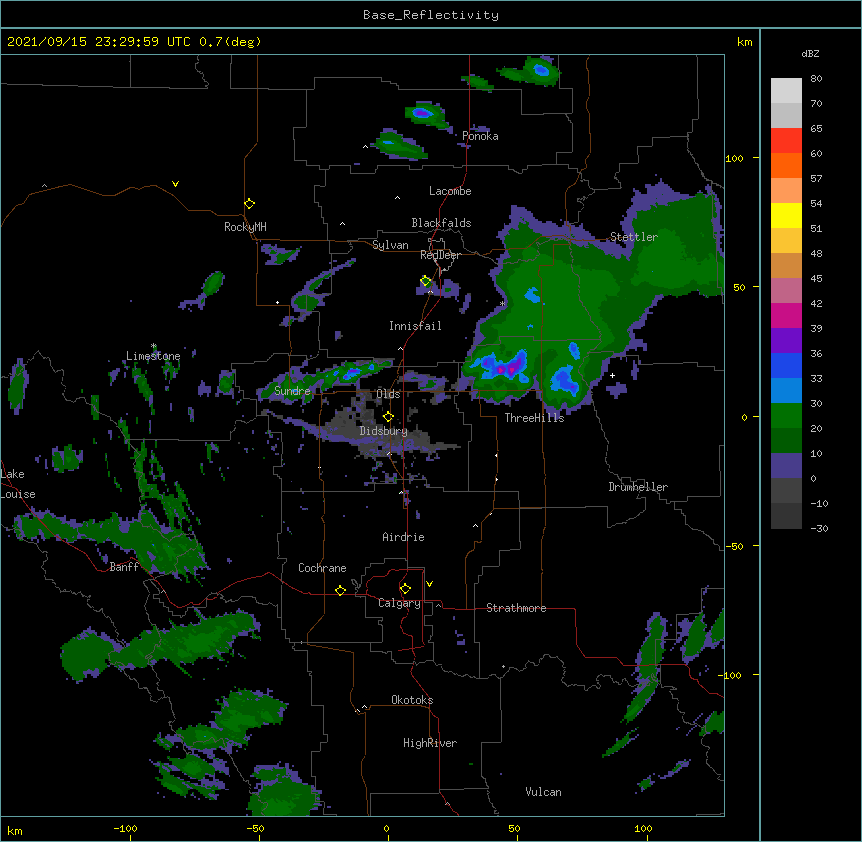862x842 pixels.
Task: Click the Okotoks town label
Action: [x=412, y=700]
